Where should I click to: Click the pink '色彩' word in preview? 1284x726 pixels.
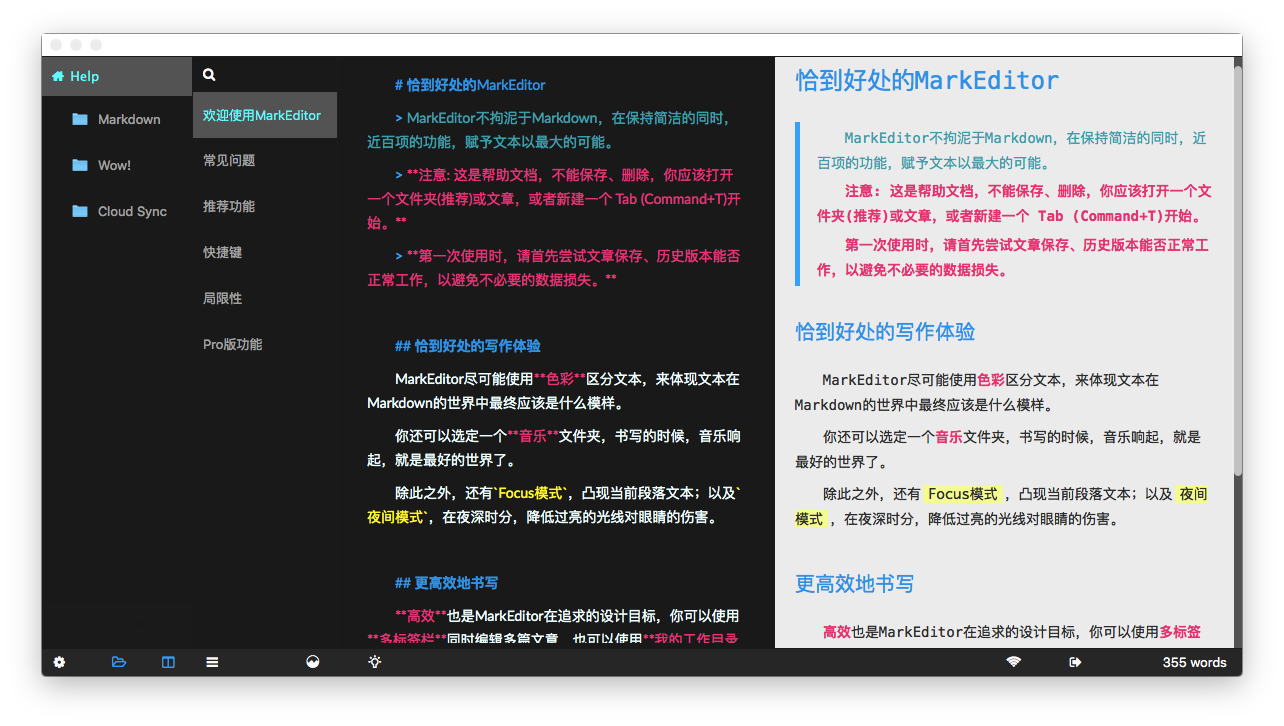[x=991, y=380]
